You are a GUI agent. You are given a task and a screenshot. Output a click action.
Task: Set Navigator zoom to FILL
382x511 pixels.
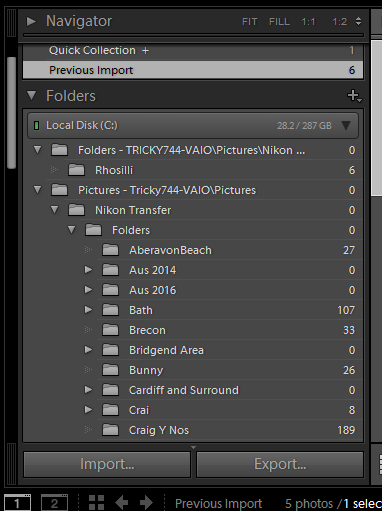tap(279, 22)
